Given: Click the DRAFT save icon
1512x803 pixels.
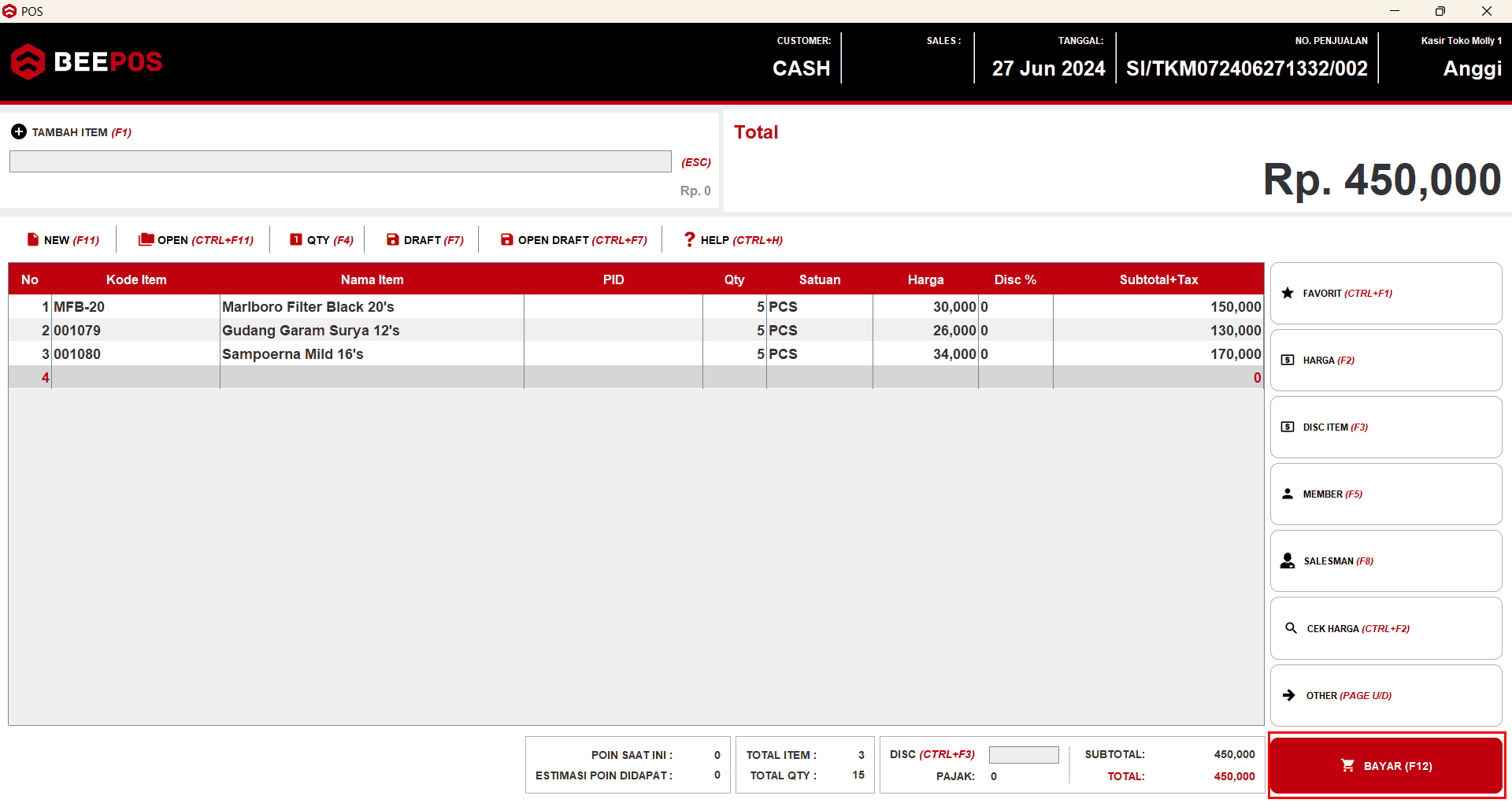Looking at the screenshot, I should click(x=393, y=239).
